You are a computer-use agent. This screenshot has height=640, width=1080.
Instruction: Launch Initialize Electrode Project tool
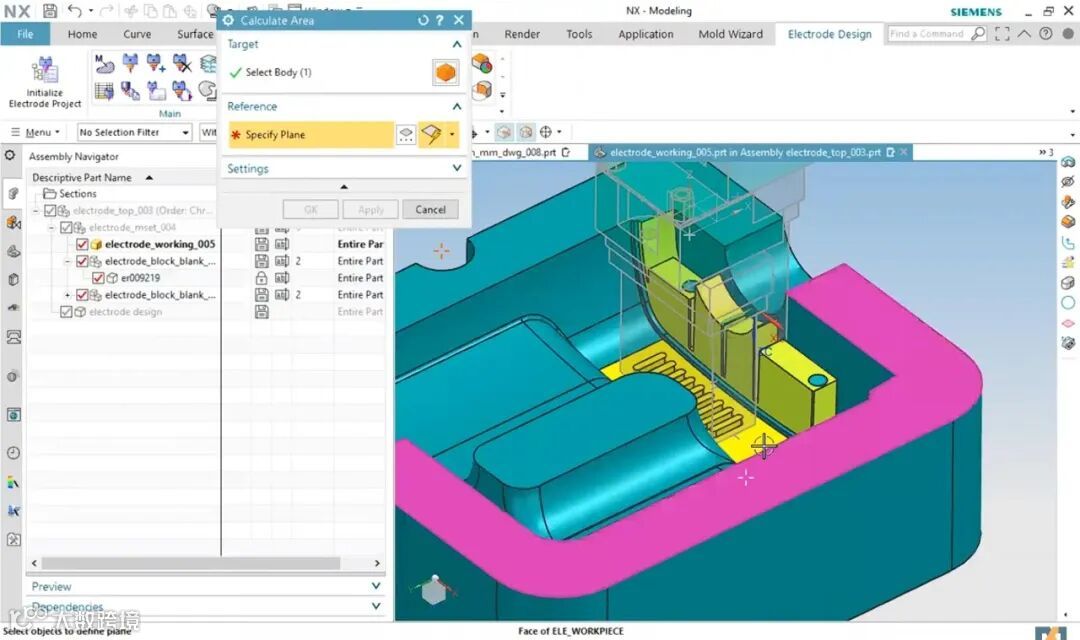point(45,83)
